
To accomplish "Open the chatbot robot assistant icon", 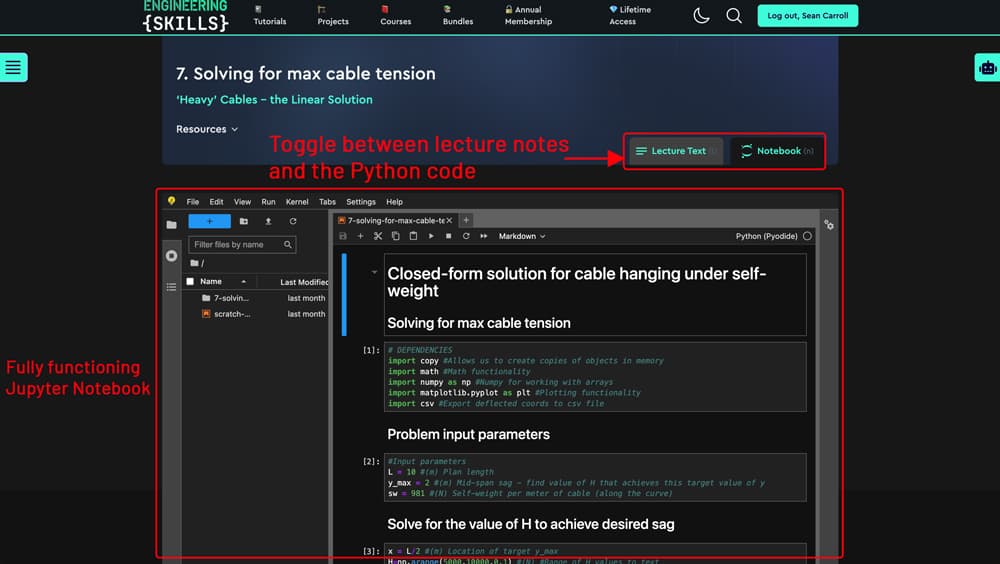I will pos(987,68).
